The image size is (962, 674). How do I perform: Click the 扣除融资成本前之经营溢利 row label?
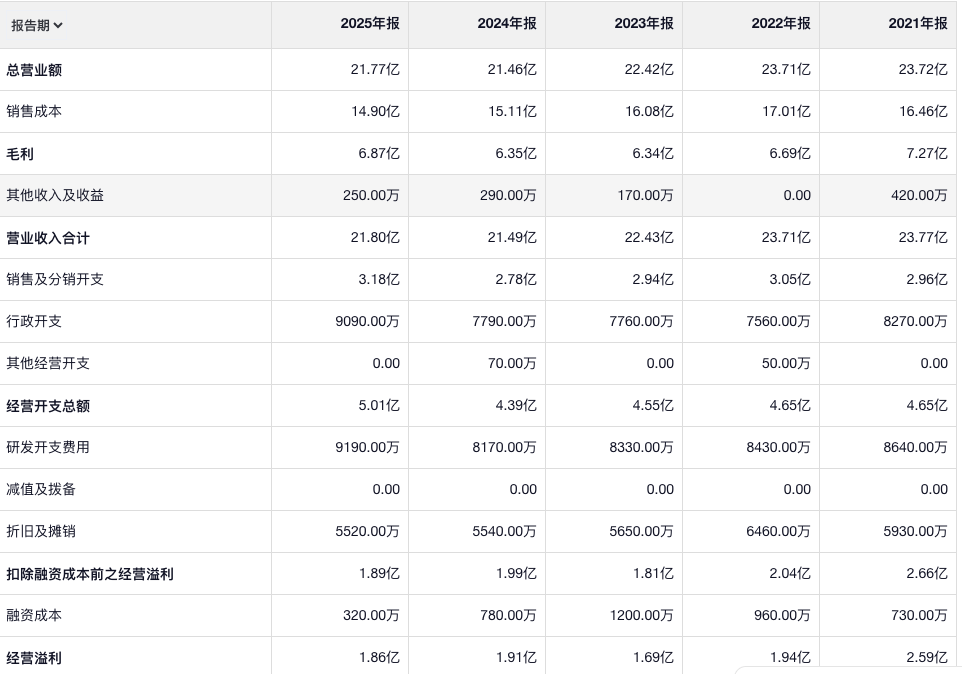pos(90,574)
